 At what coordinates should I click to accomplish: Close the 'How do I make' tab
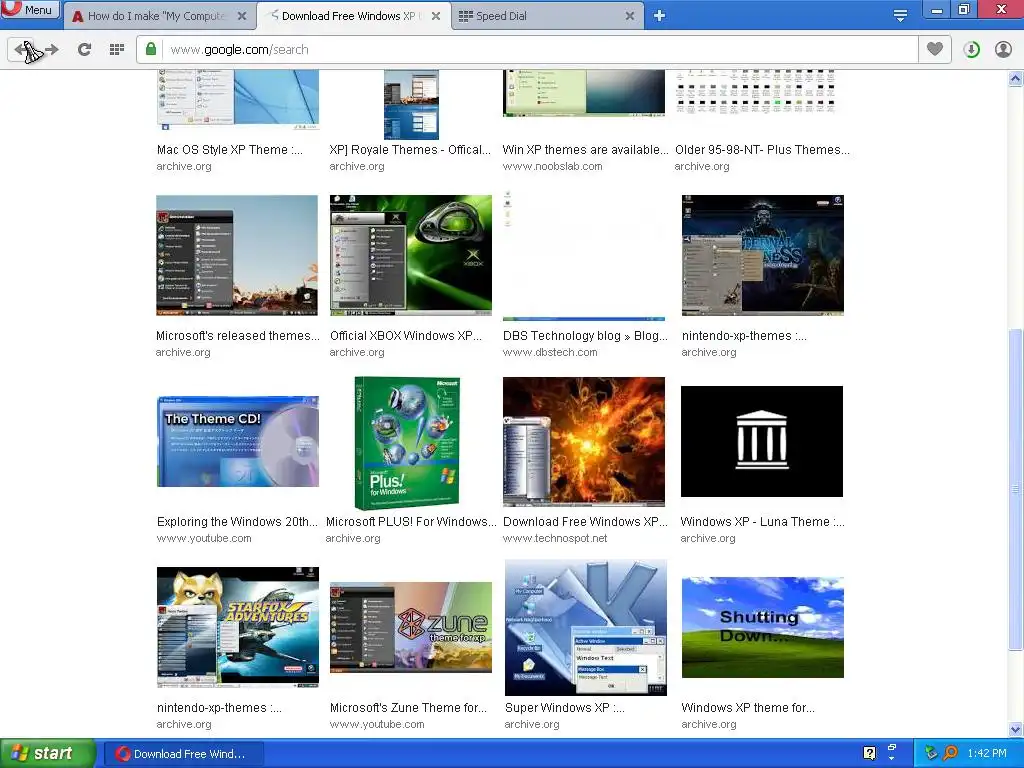(x=242, y=16)
